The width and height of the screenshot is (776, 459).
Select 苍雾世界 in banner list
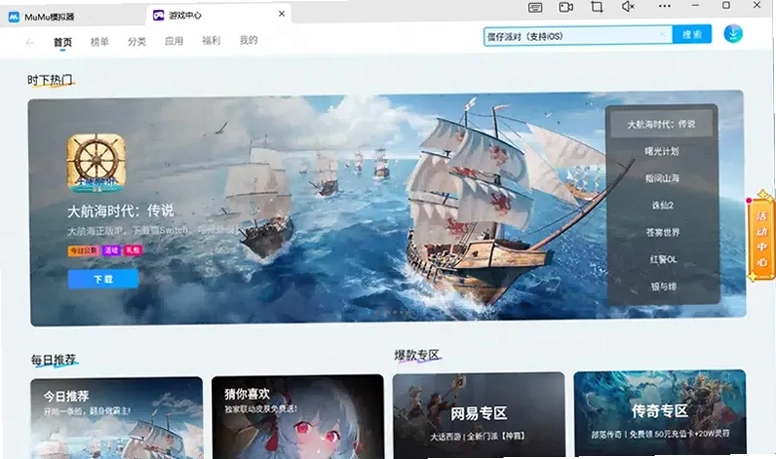point(663,232)
